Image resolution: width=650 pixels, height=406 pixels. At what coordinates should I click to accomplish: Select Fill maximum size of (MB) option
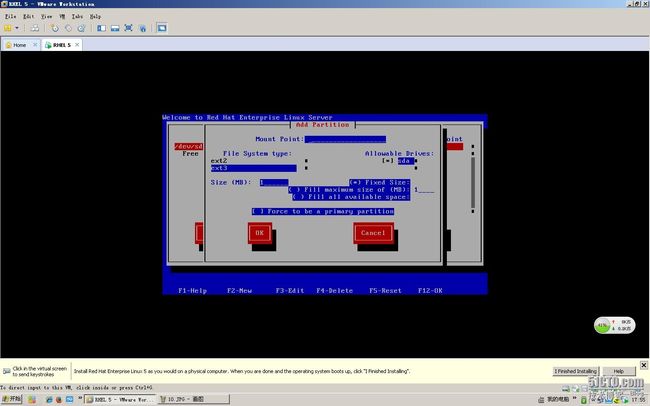(x=349, y=190)
